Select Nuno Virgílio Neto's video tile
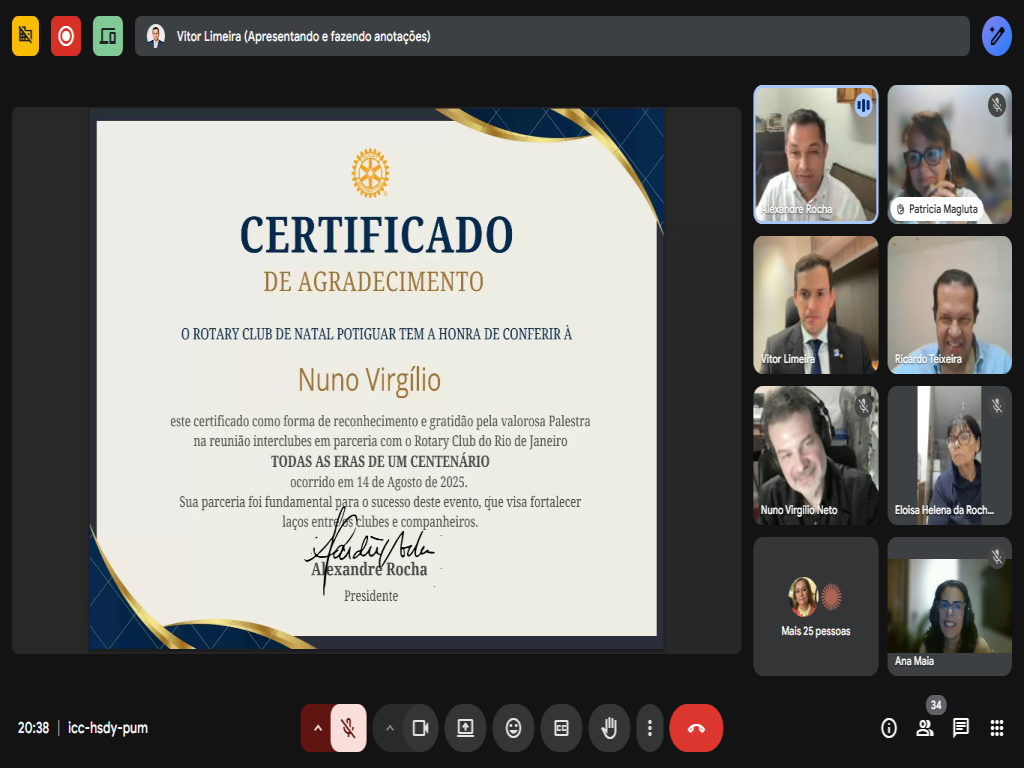Screen dimensions: 1024x768 tap(815, 455)
